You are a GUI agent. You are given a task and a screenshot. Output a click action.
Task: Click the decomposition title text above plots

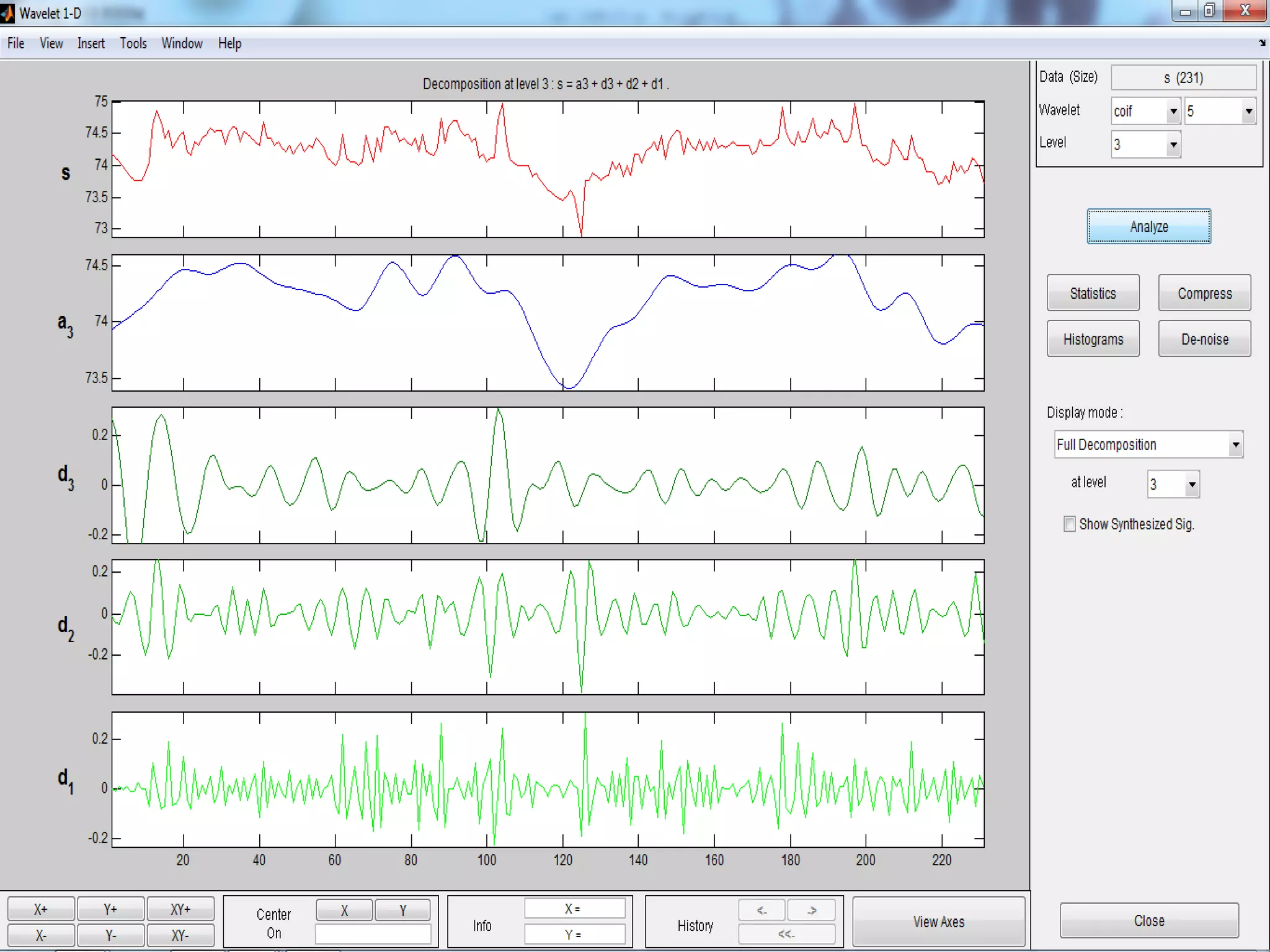[546, 84]
